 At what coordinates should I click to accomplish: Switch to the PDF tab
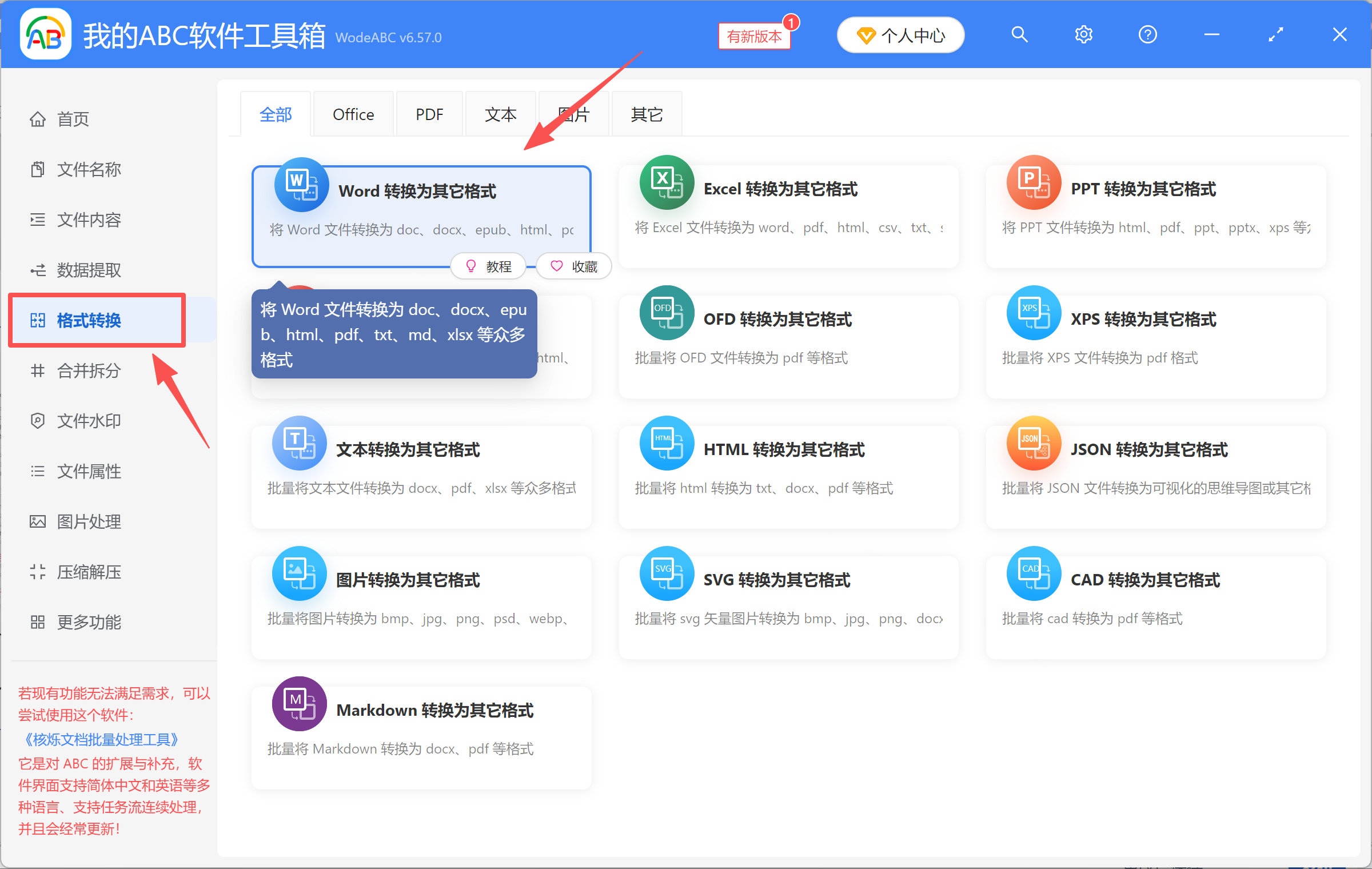point(429,113)
